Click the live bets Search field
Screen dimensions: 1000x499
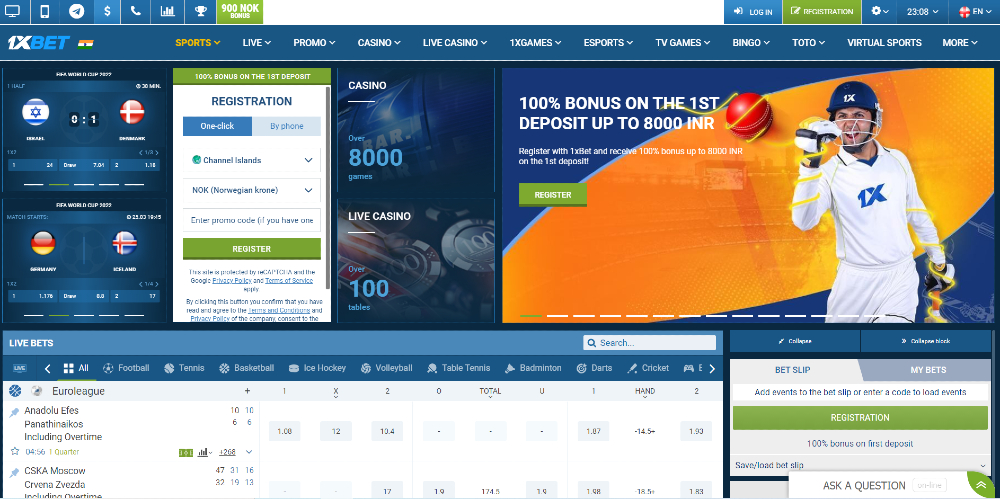[649, 343]
